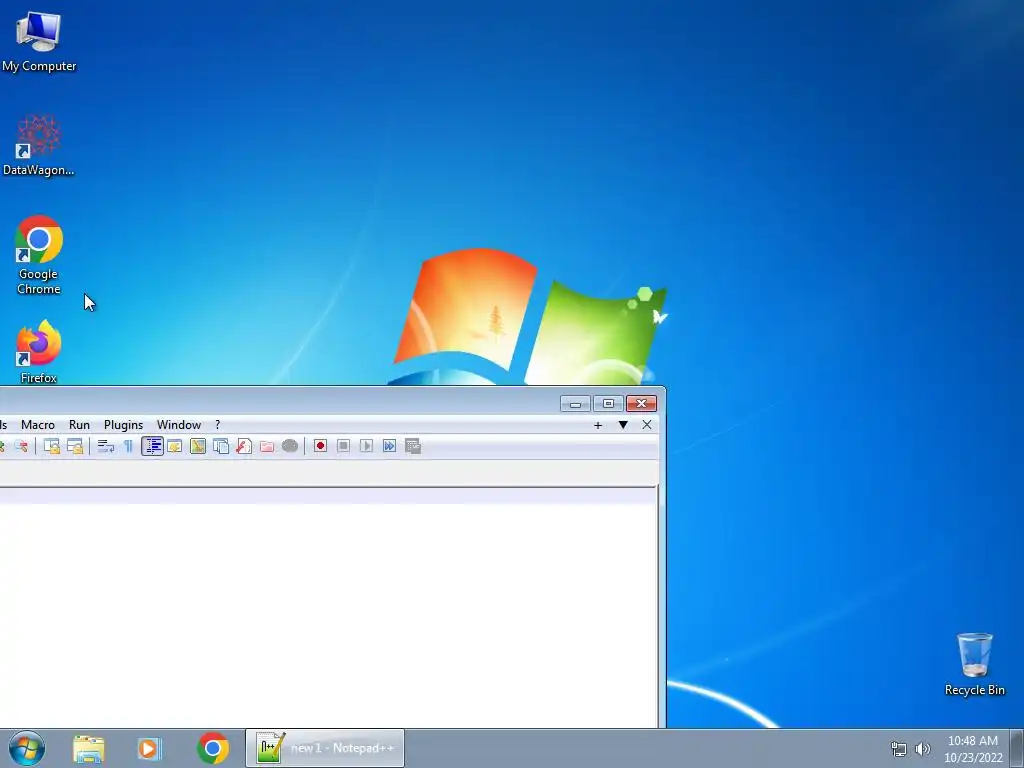Click the menu bar X close-document button
The width and height of the screenshot is (1024, 768).
click(x=647, y=425)
